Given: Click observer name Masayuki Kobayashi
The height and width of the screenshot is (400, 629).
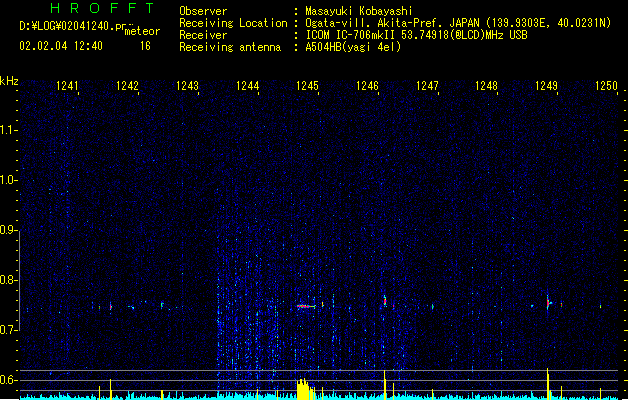Looking at the screenshot, I should pos(359,11).
